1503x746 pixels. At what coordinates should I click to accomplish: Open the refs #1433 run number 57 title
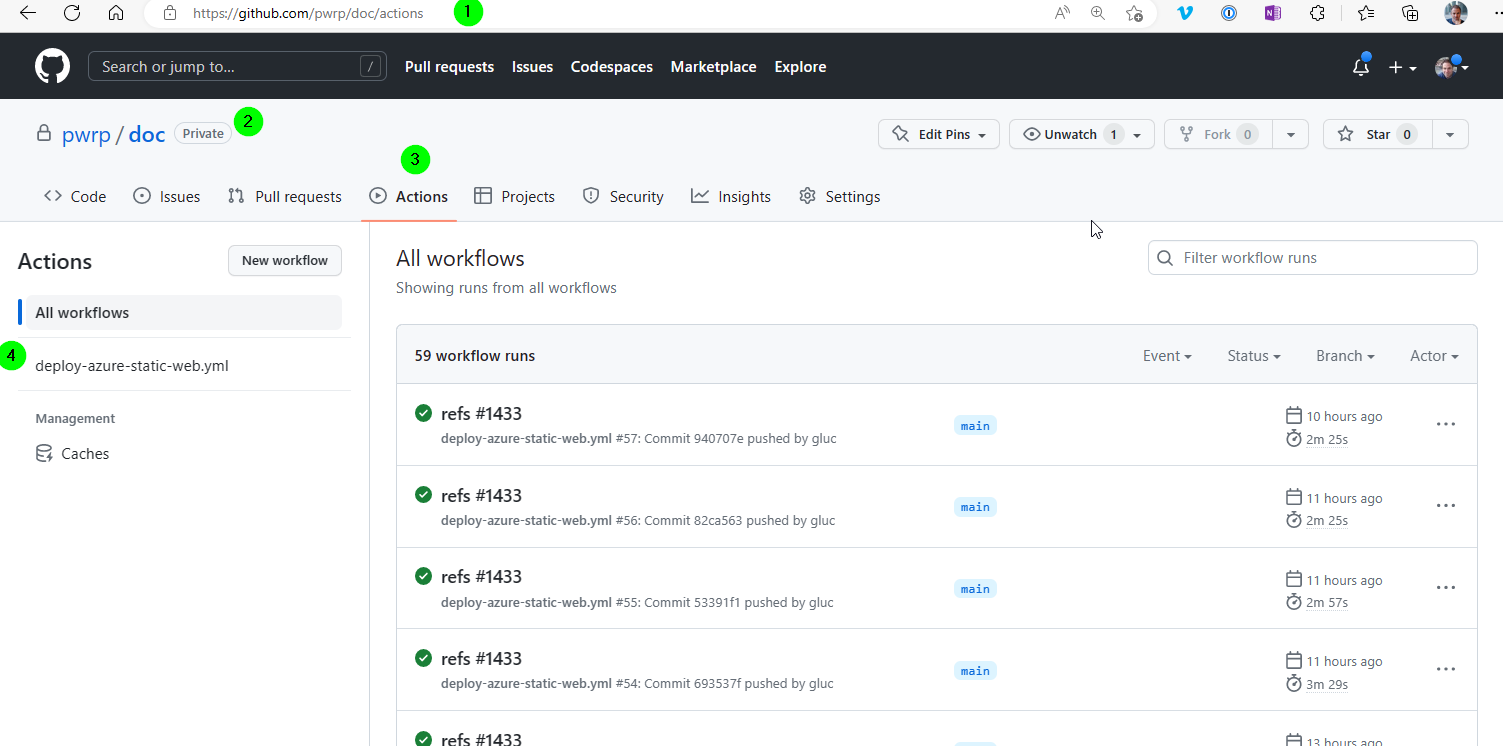point(481,413)
